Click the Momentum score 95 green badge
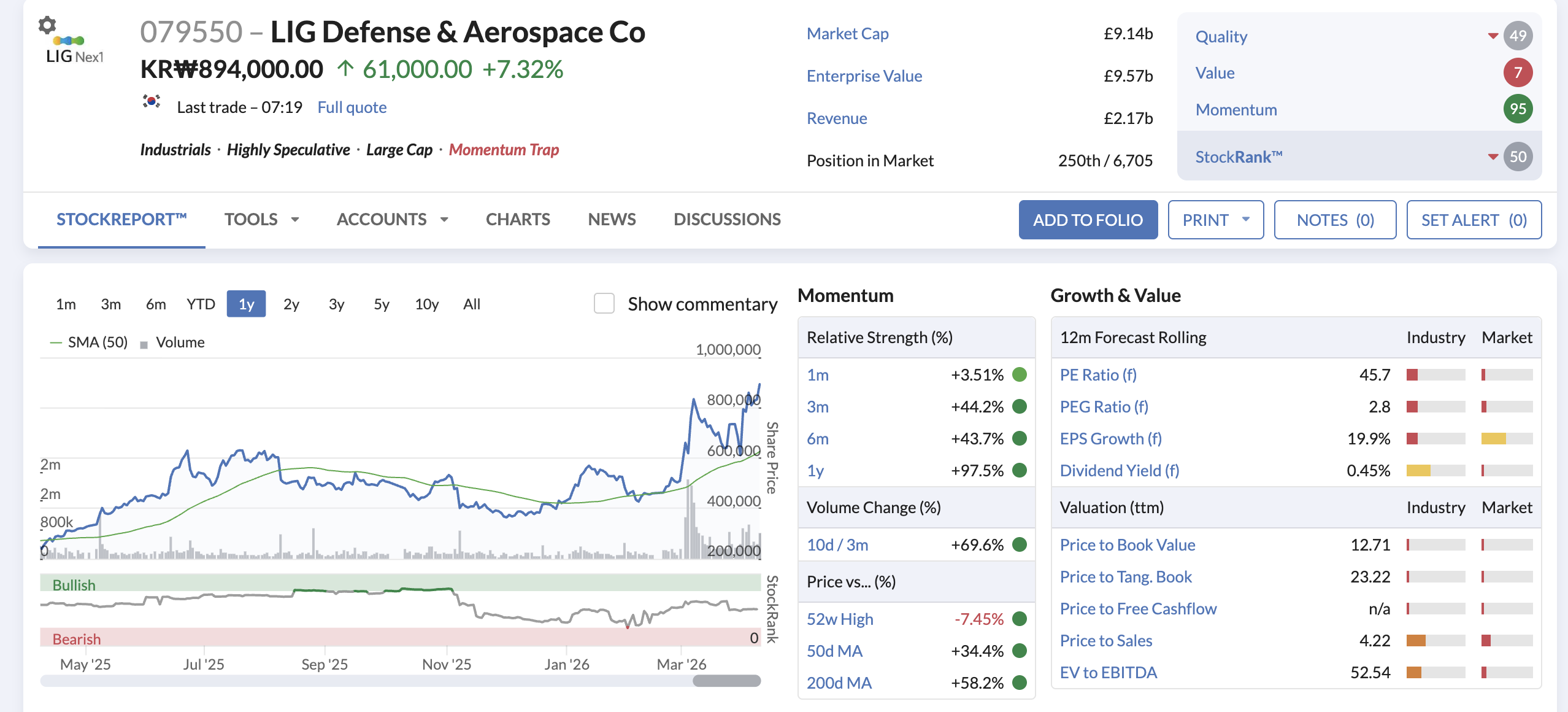Viewport: 1568px width, 712px height. tap(1518, 109)
